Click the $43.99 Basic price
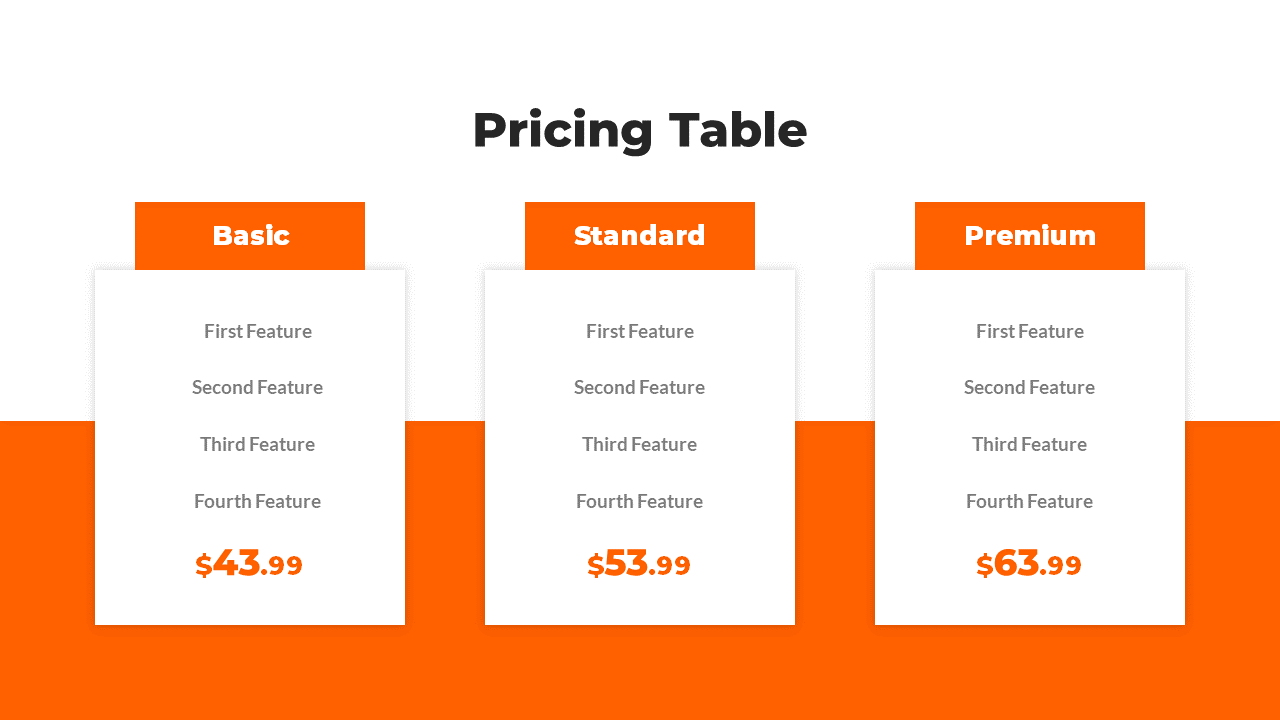1280x720 pixels. pyautogui.click(x=249, y=564)
